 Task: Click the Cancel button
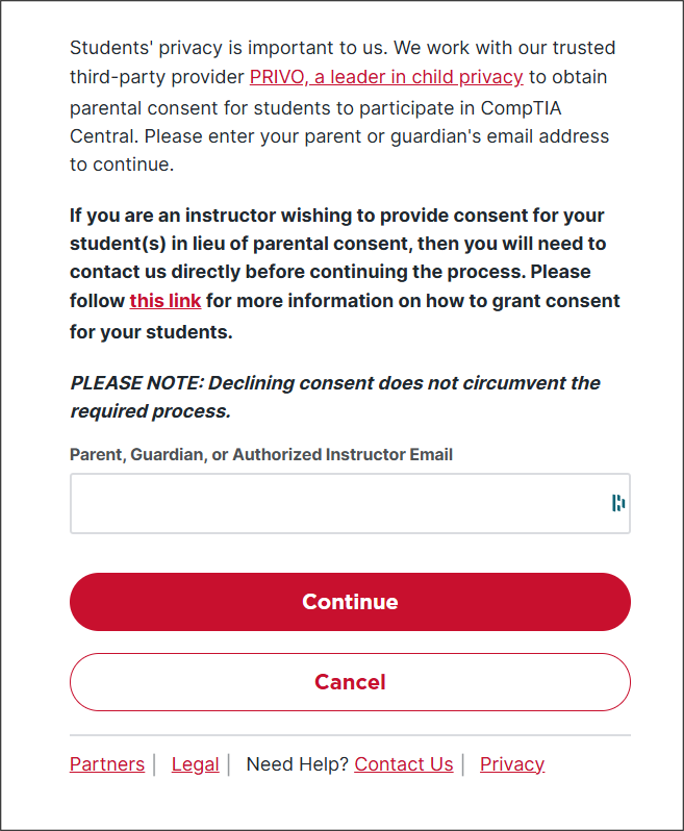click(x=350, y=682)
